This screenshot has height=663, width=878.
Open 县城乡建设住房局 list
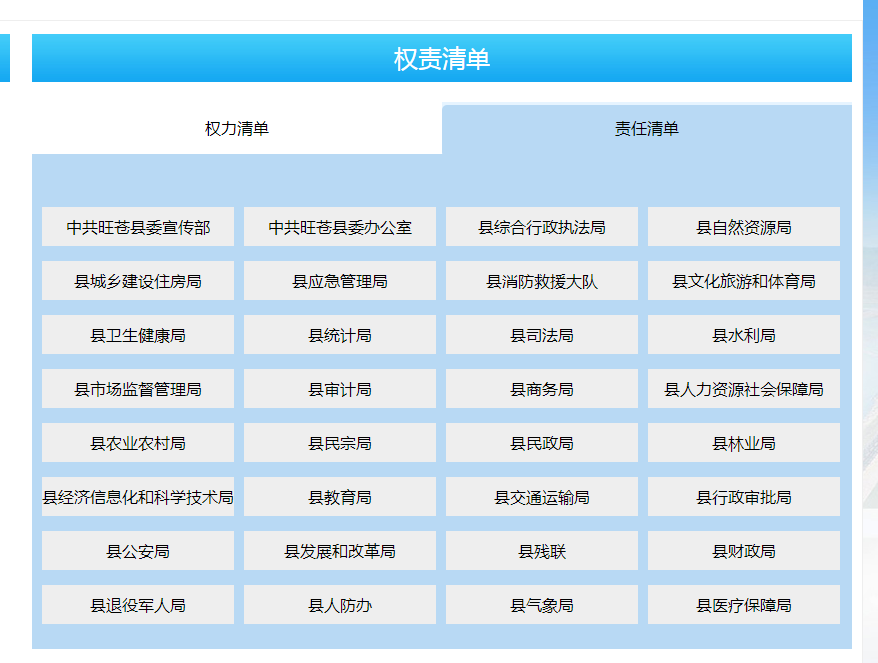[x=138, y=281]
